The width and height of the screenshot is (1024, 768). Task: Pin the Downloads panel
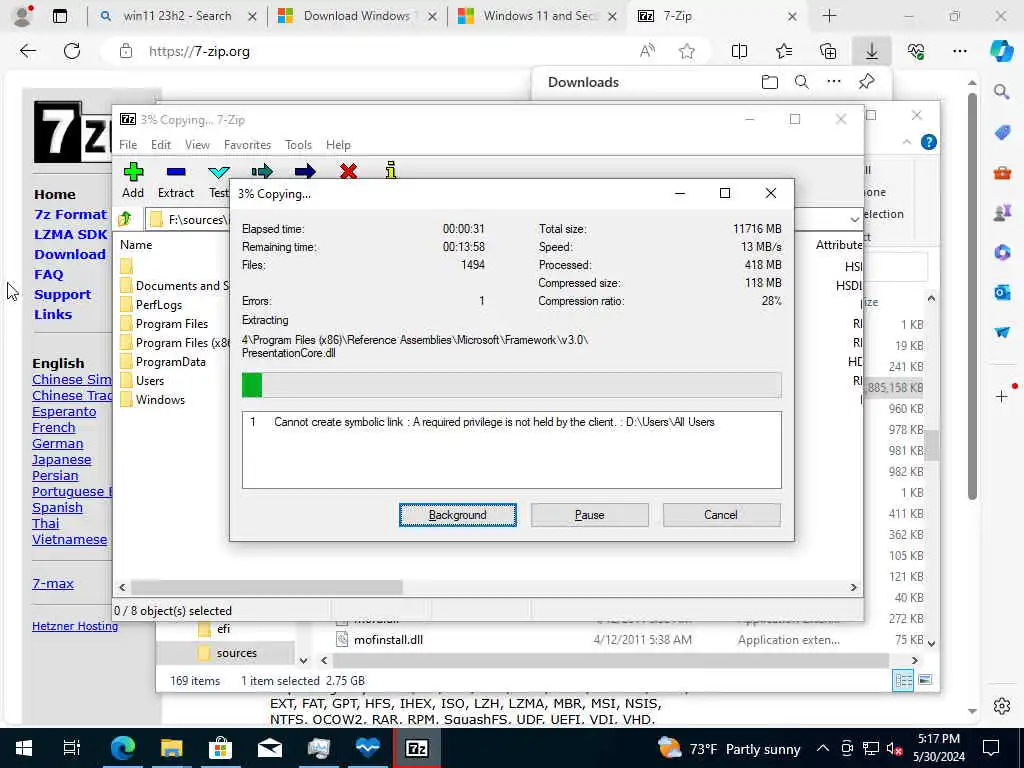pyautogui.click(x=867, y=82)
